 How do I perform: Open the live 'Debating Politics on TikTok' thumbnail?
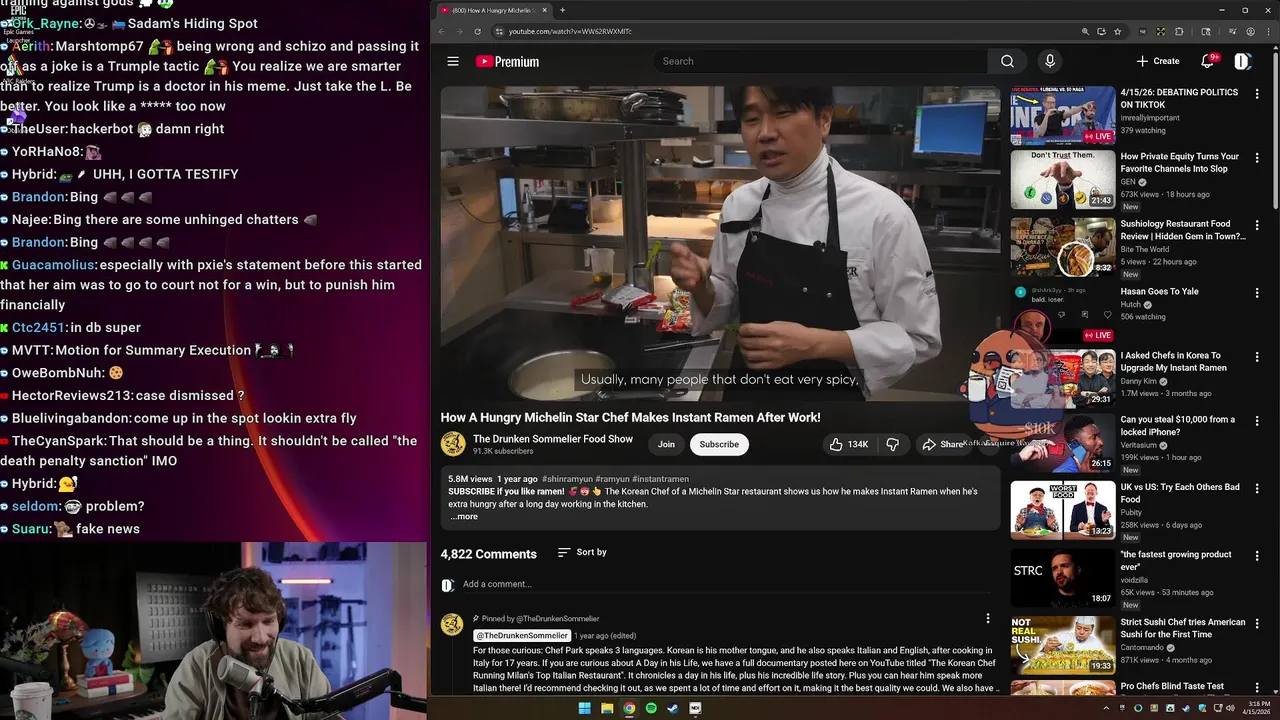[x=1062, y=115]
